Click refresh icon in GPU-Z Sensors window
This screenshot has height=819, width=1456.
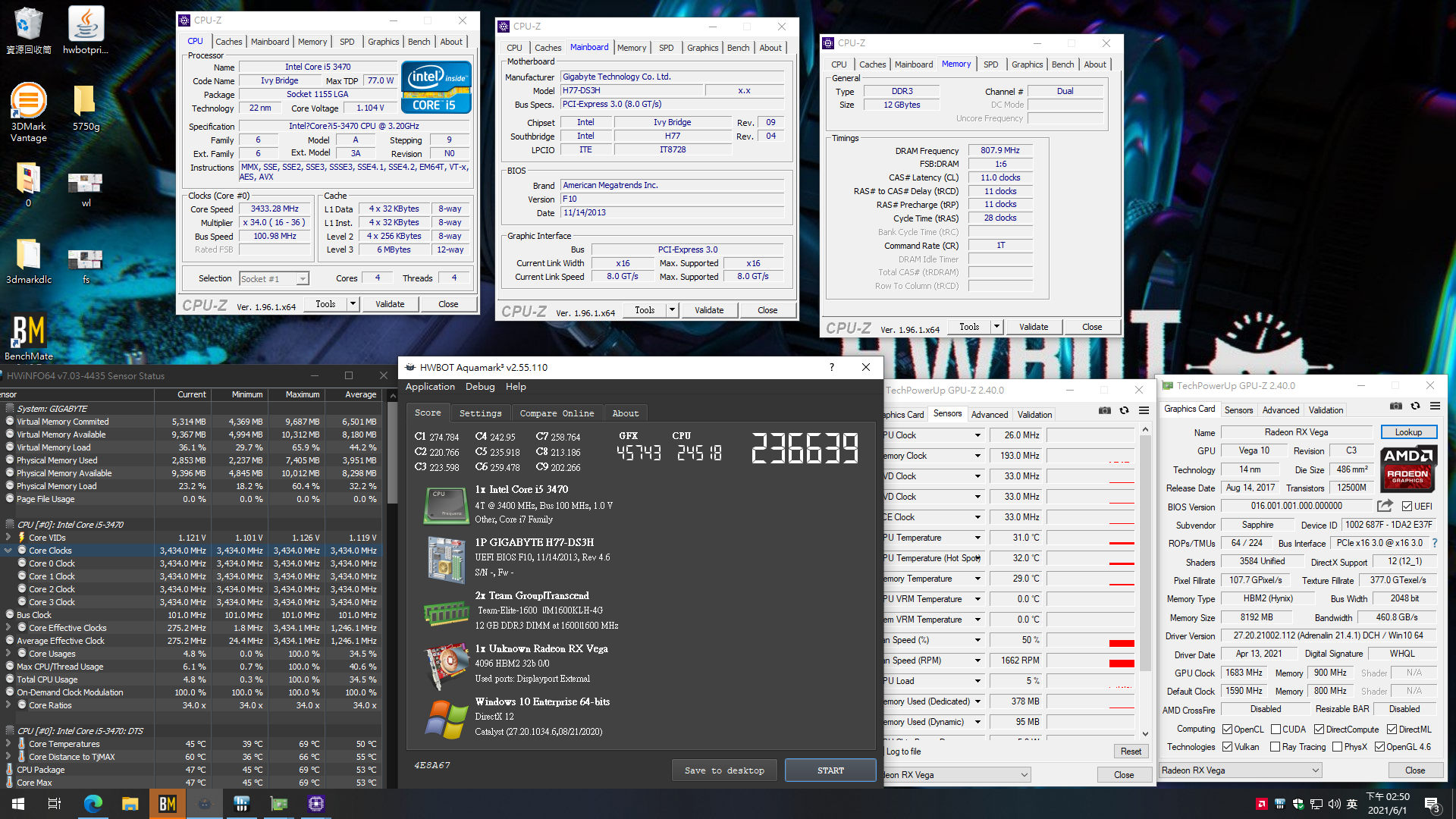coord(1124,410)
